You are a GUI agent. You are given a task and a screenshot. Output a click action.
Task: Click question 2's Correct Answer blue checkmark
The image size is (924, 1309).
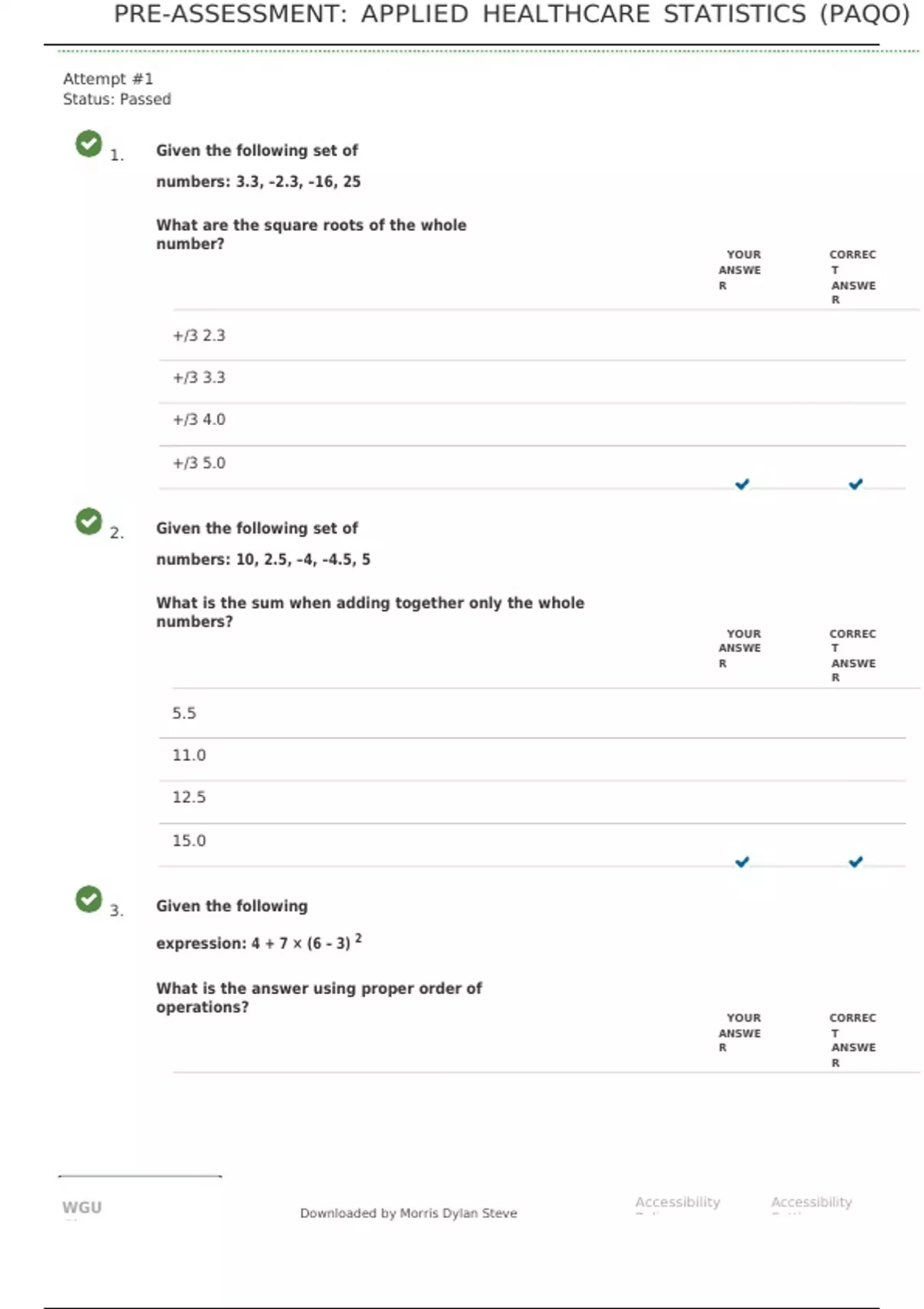855,862
